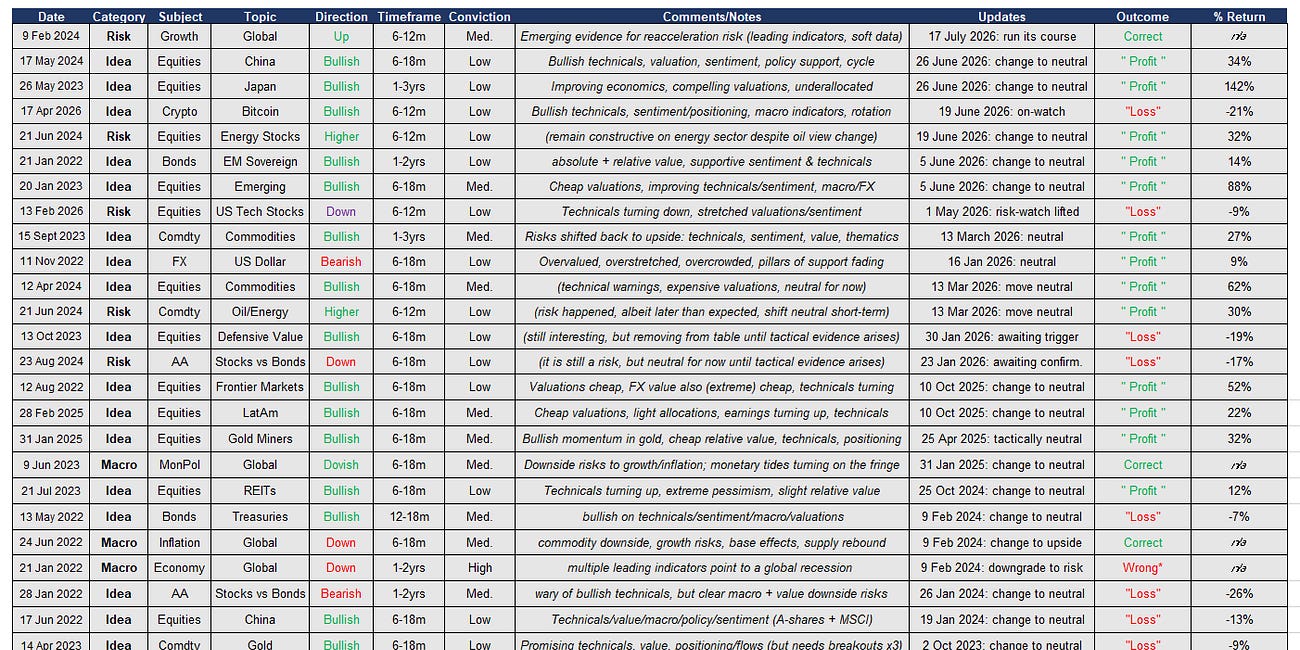Click the '-21%' return cell

point(1240,111)
